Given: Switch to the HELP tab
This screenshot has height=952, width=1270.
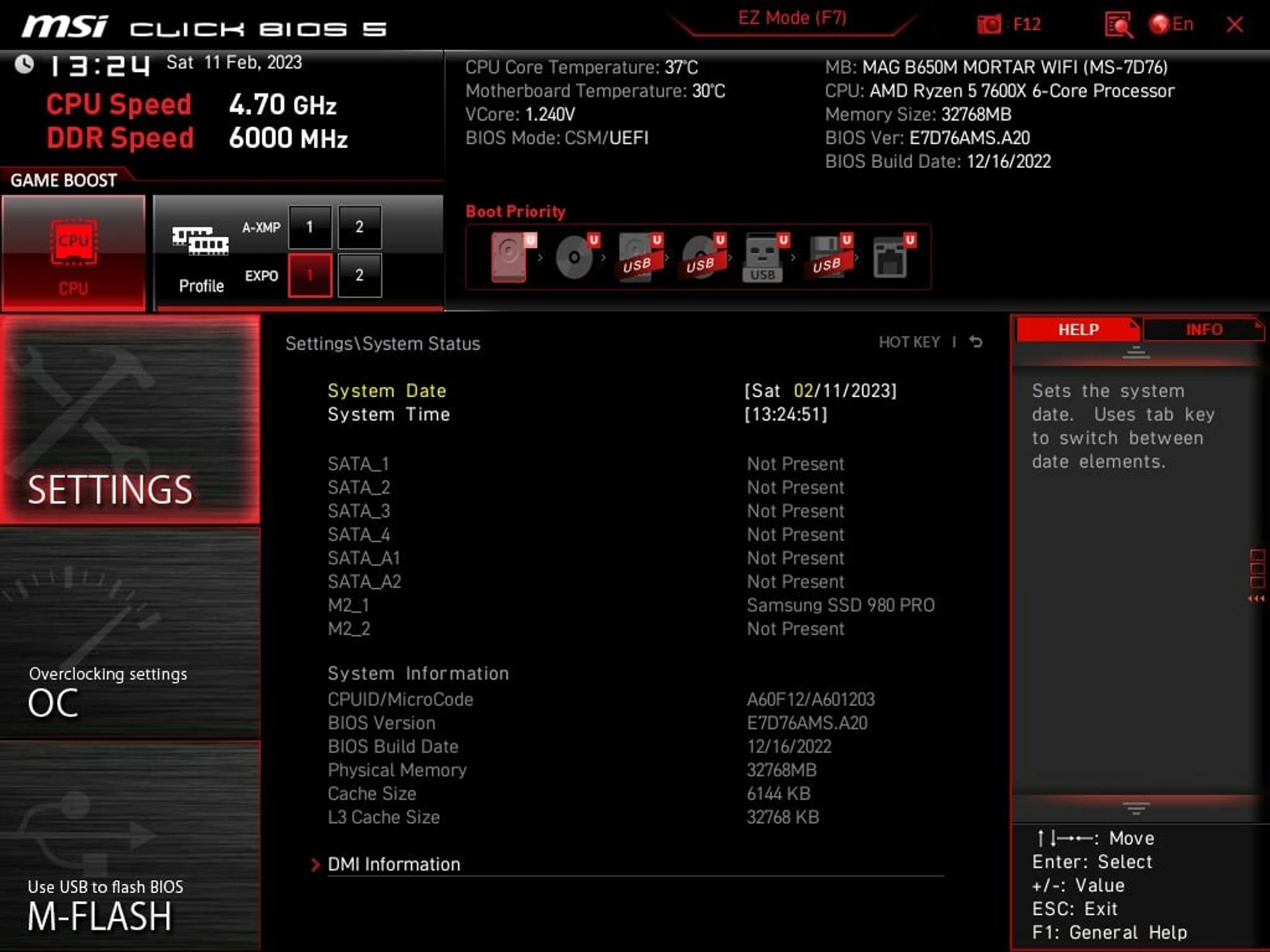Looking at the screenshot, I should coord(1078,330).
